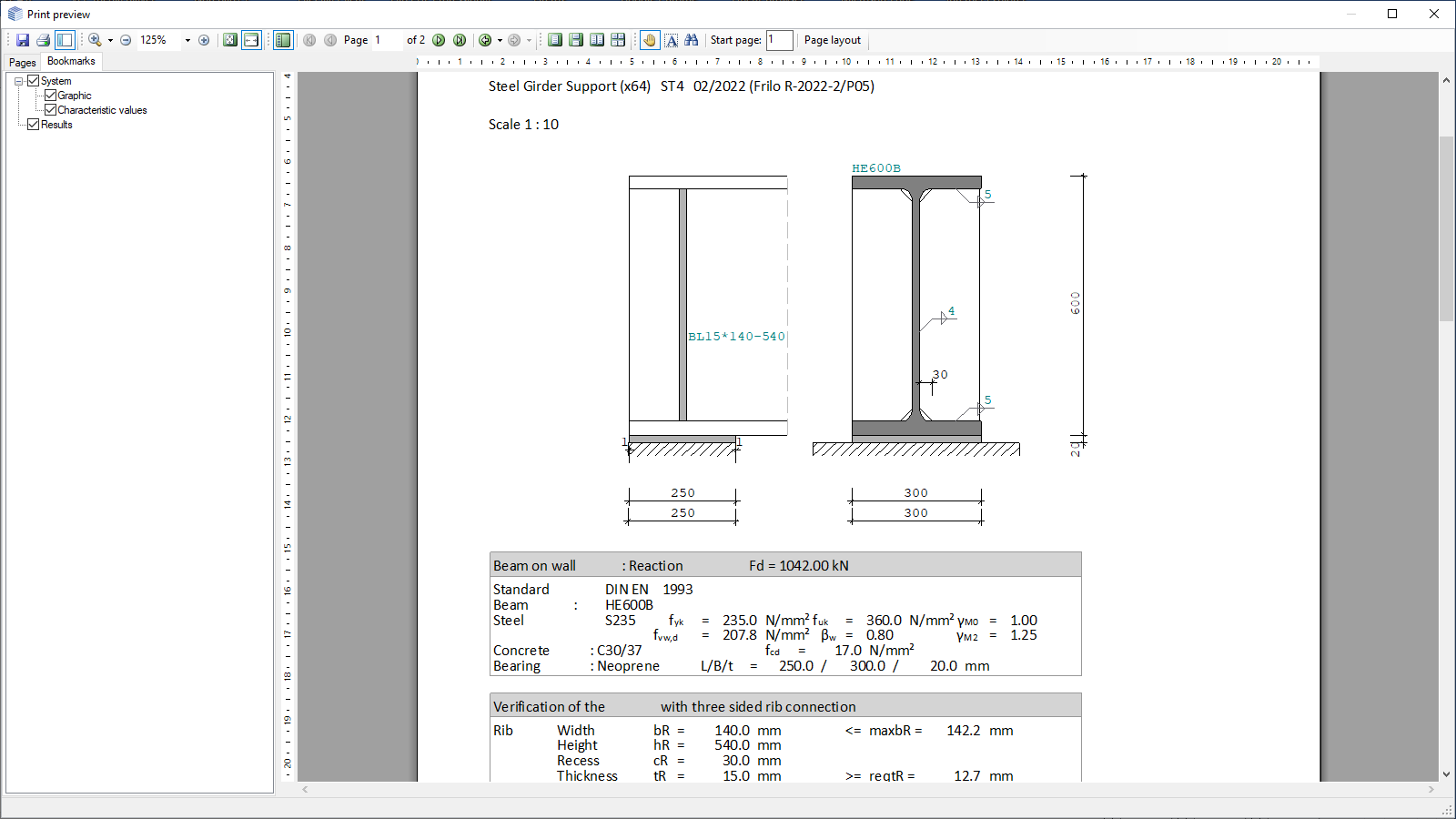Open the zoom tool dropdown arrow
The height and width of the screenshot is (819, 1456).
pos(110,40)
